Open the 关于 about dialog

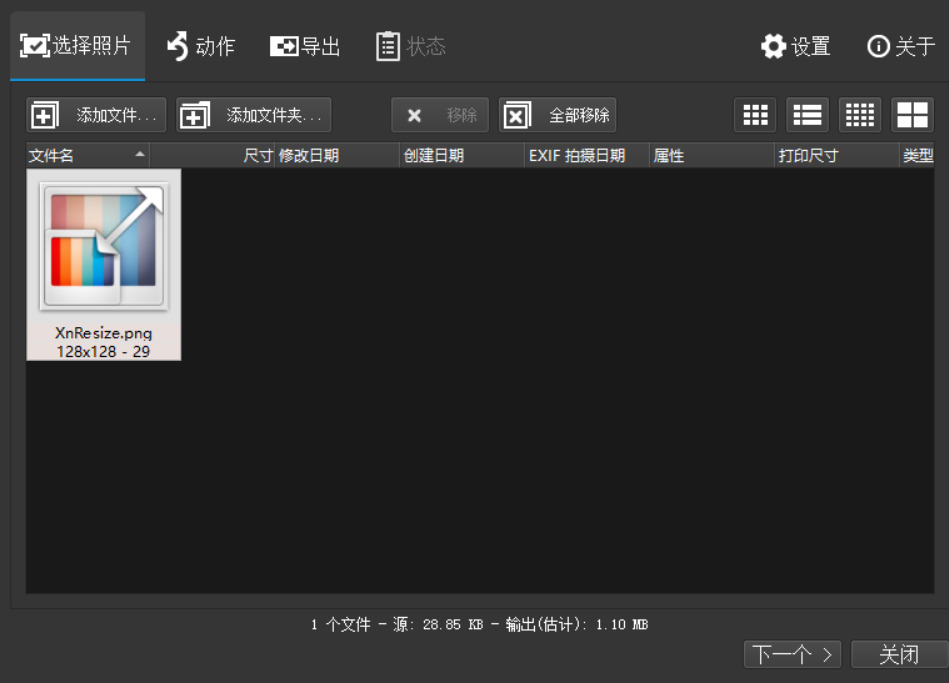pos(901,46)
